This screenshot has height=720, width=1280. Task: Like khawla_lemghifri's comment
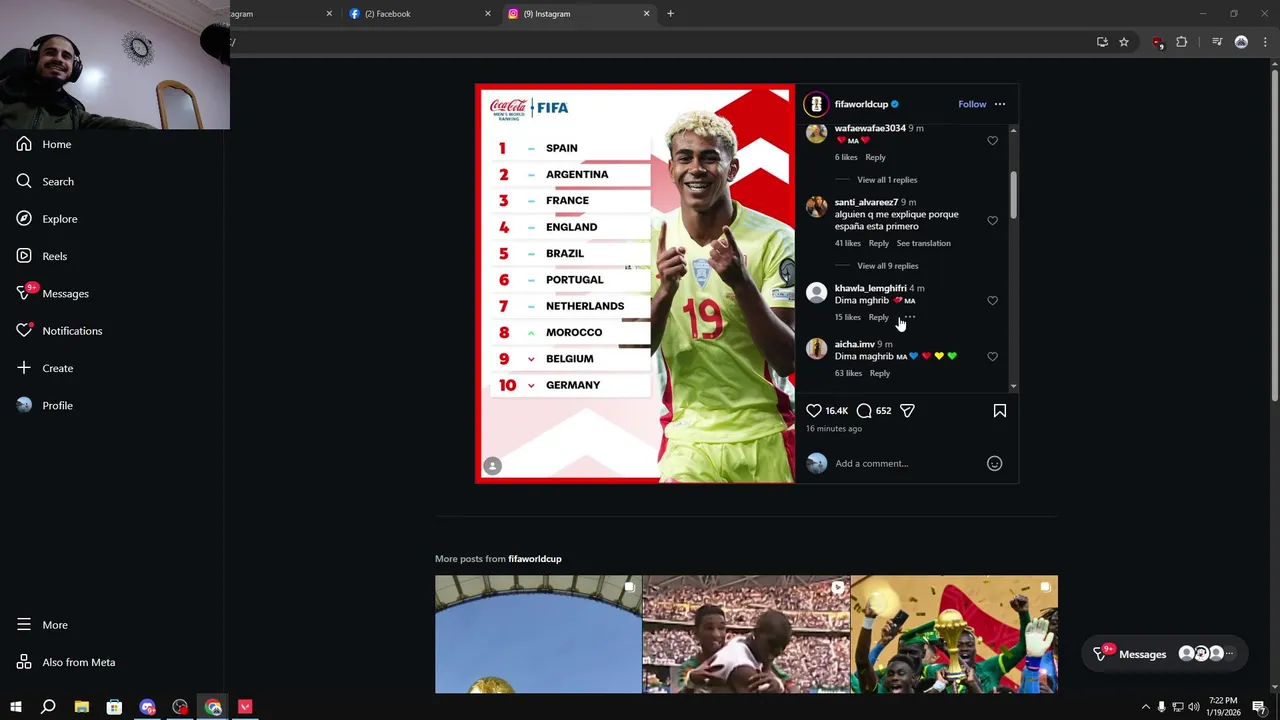992,301
